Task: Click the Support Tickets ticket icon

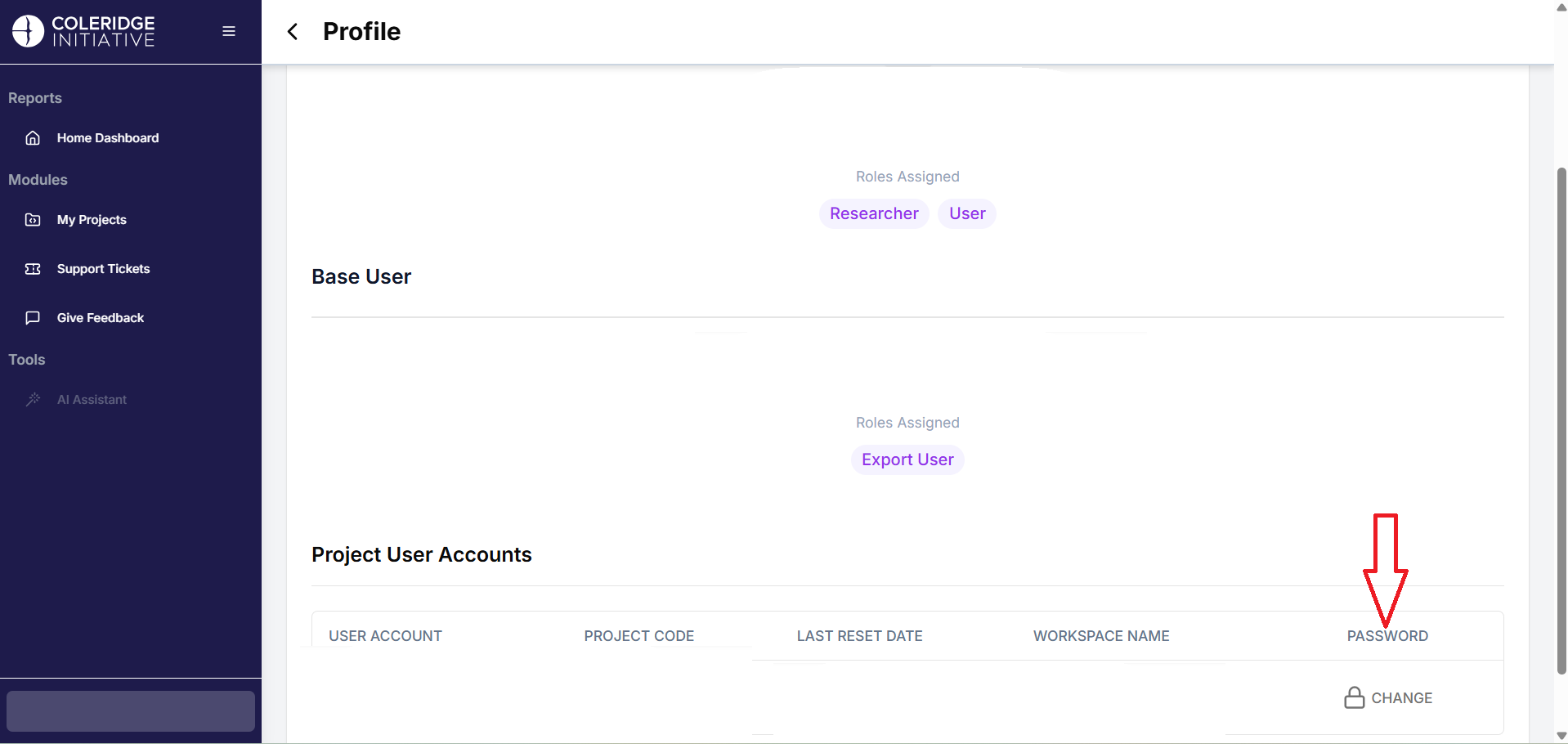Action: [x=33, y=269]
